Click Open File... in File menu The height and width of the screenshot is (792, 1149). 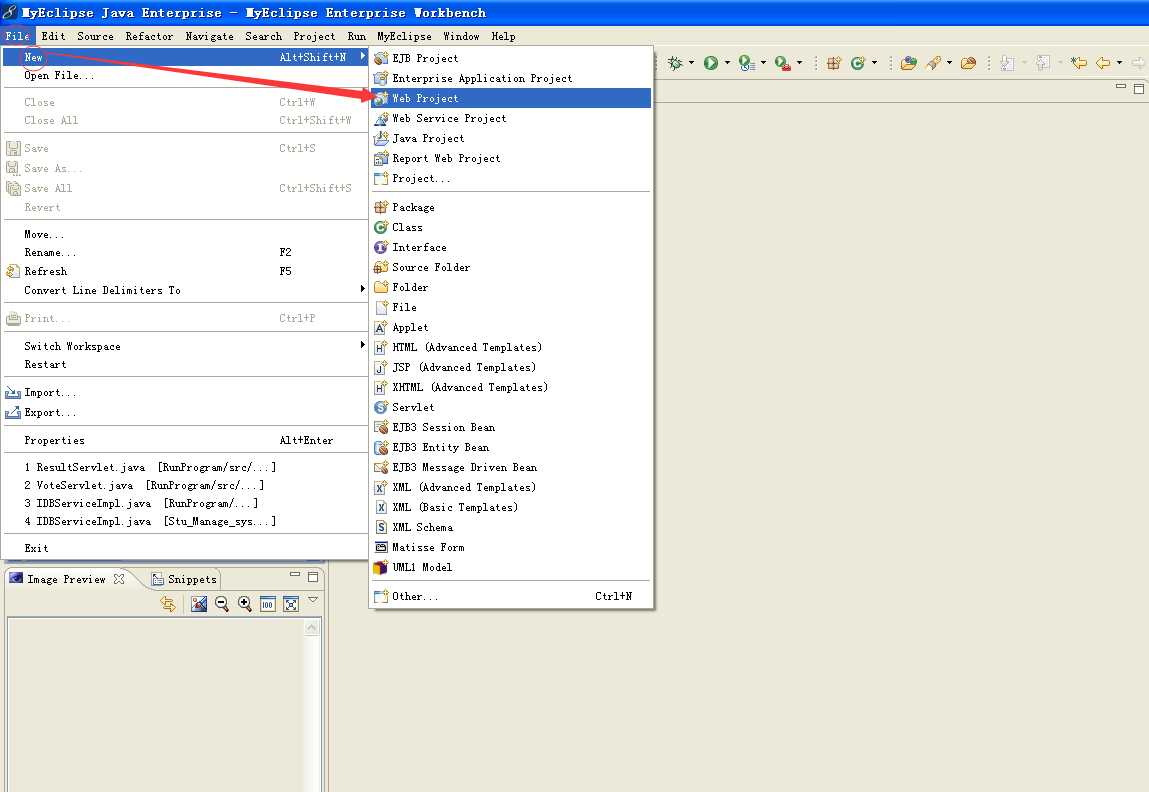point(185,75)
